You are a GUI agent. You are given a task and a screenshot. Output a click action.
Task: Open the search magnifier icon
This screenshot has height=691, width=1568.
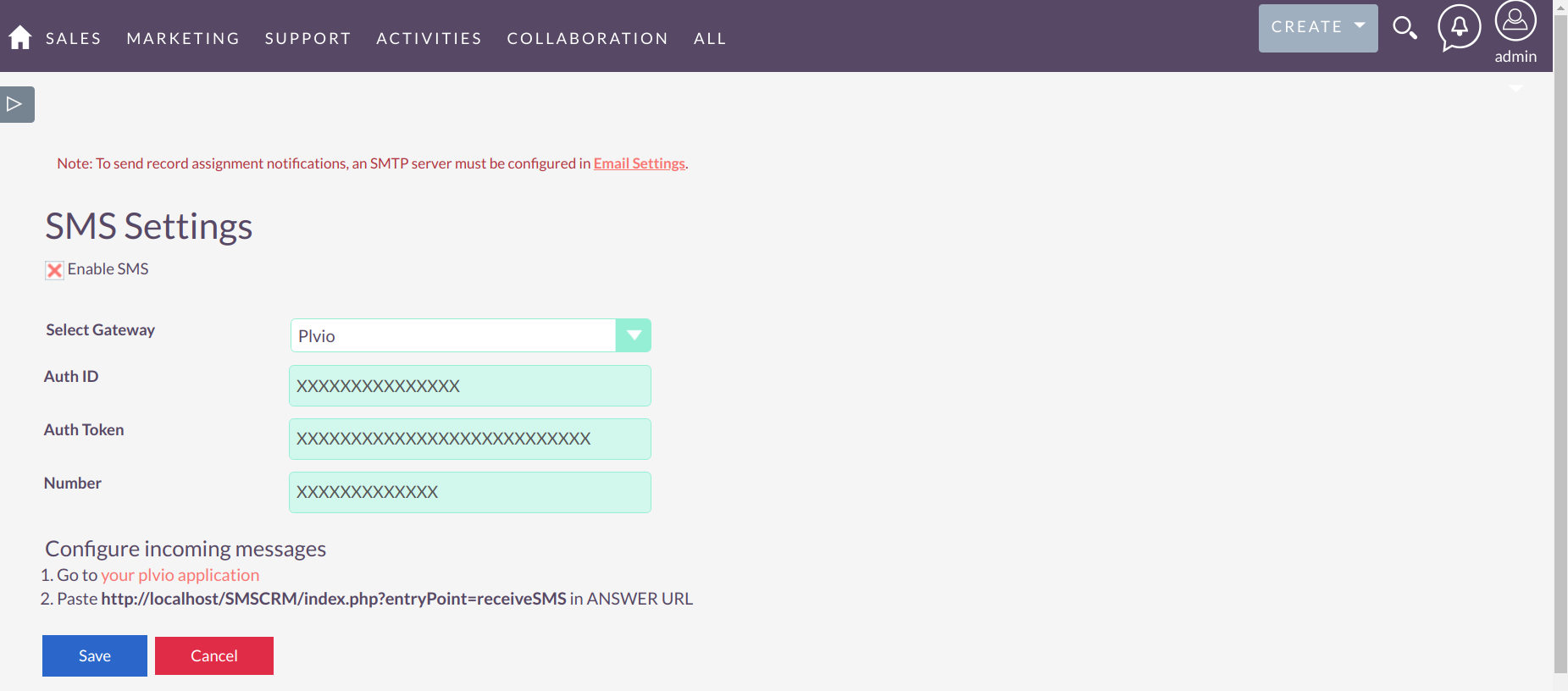[x=1405, y=28]
